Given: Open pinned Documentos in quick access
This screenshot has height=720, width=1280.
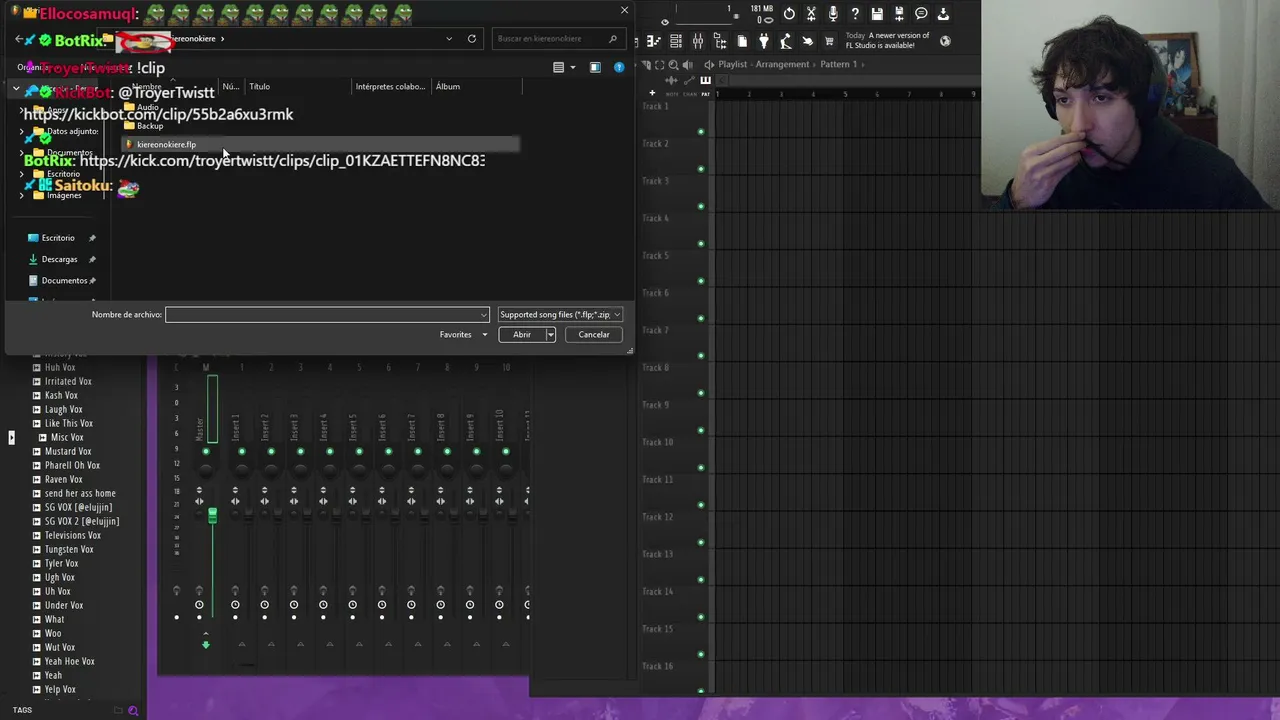Looking at the screenshot, I should (x=64, y=281).
